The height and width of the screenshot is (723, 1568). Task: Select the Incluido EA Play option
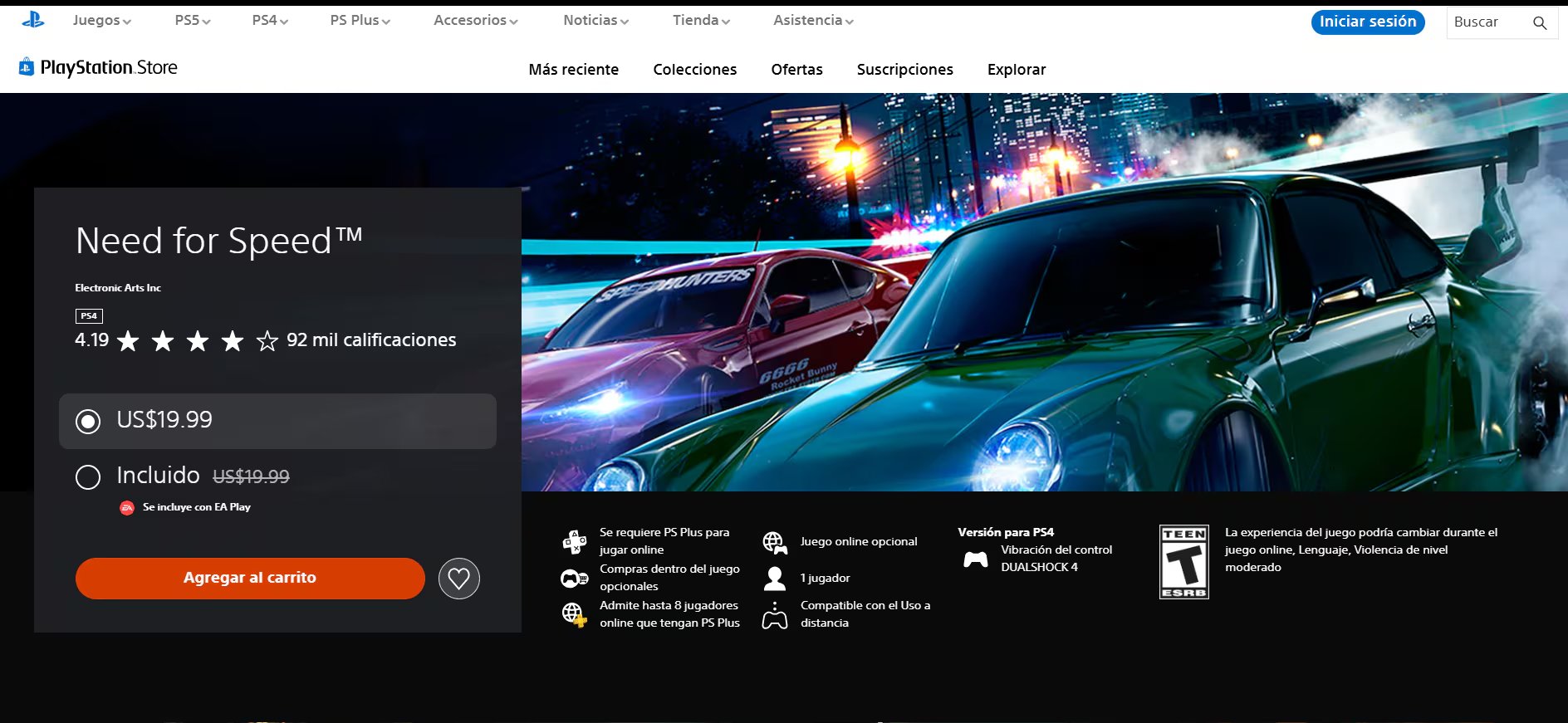pyautogui.click(x=88, y=476)
